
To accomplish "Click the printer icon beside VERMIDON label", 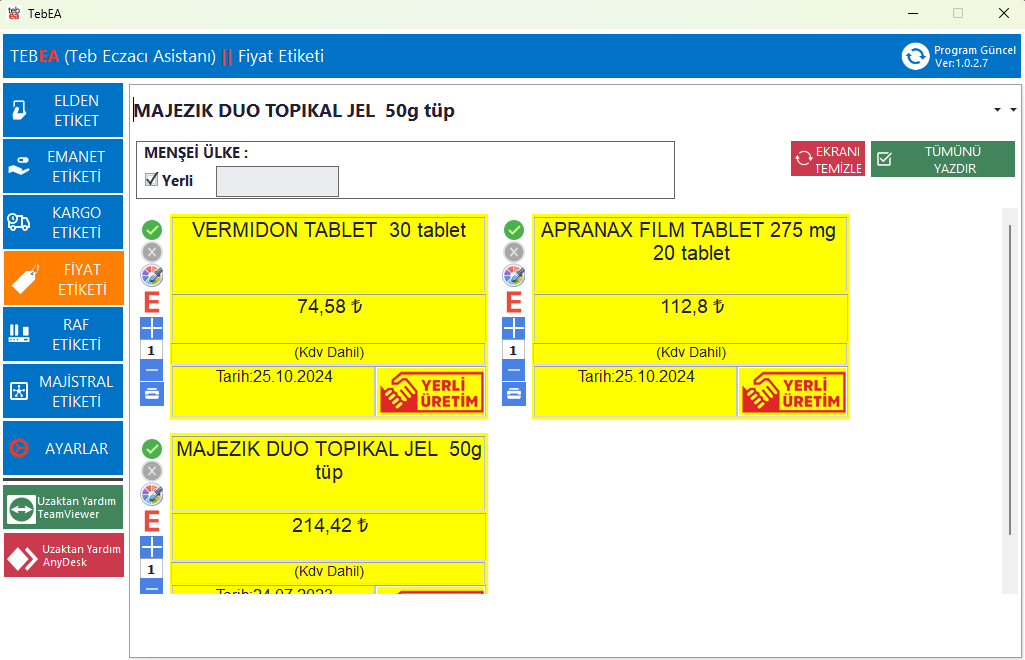I will [152, 394].
